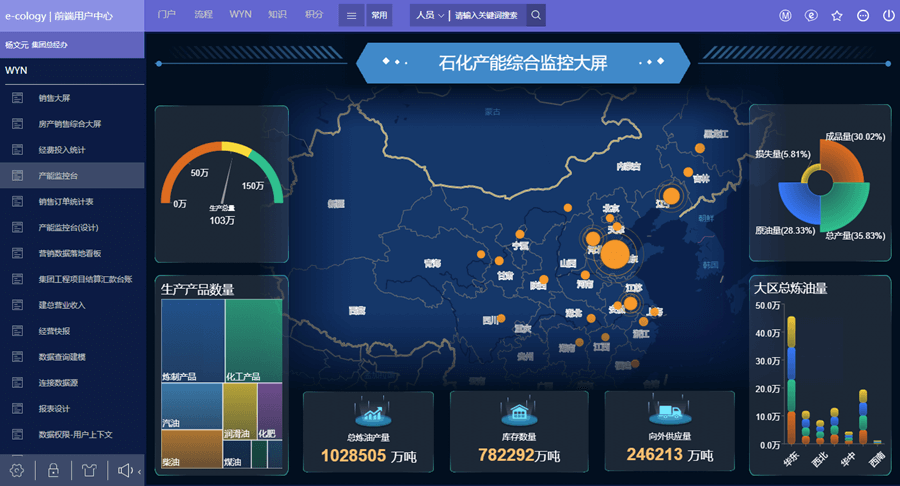Click the search magnifier icon
The height and width of the screenshot is (486, 900).
pyautogui.click(x=537, y=16)
